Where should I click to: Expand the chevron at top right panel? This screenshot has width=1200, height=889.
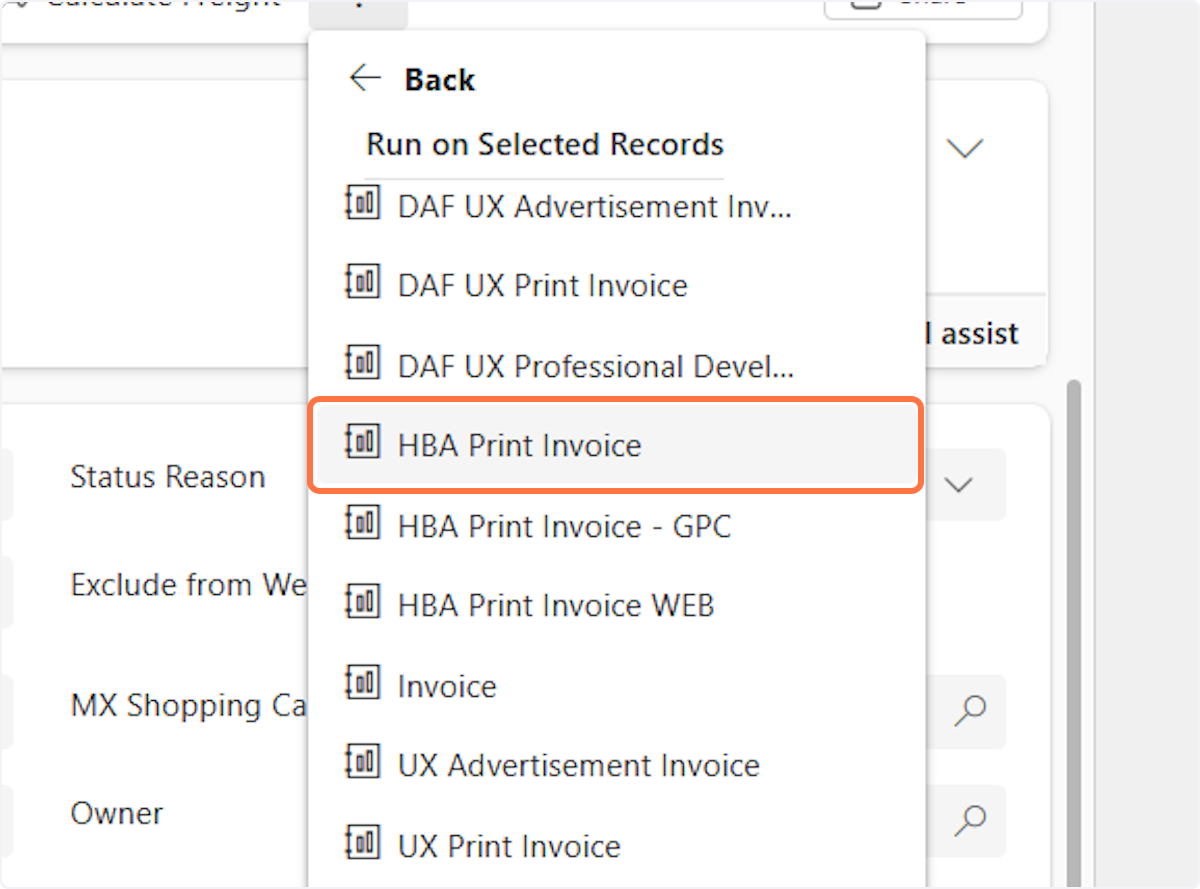[x=965, y=149]
